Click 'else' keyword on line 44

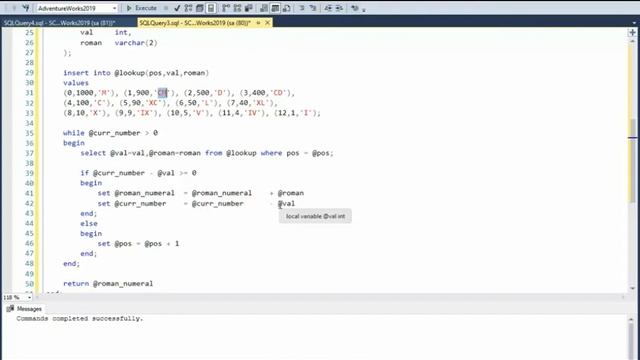(x=89, y=223)
